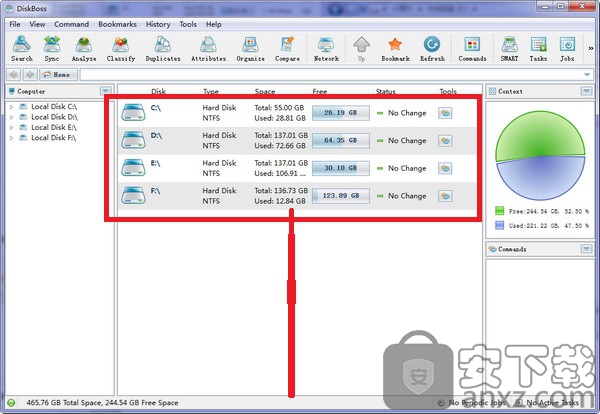Open tools button for F:\ row
This screenshot has width=600, height=414.
445,196
